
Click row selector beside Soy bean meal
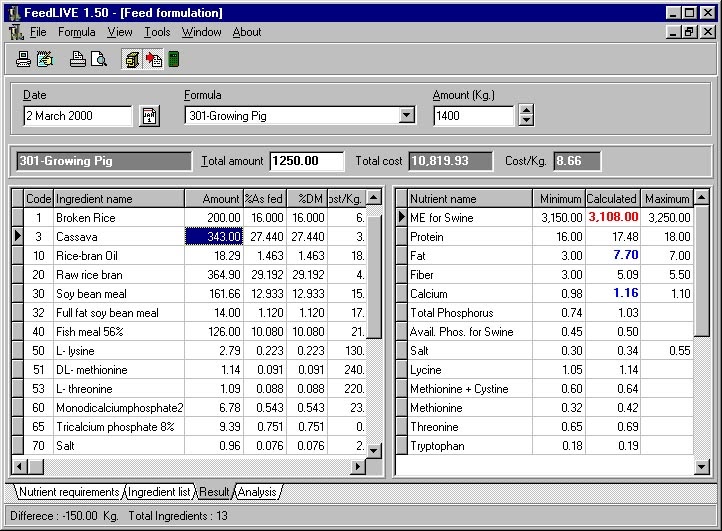(17, 294)
